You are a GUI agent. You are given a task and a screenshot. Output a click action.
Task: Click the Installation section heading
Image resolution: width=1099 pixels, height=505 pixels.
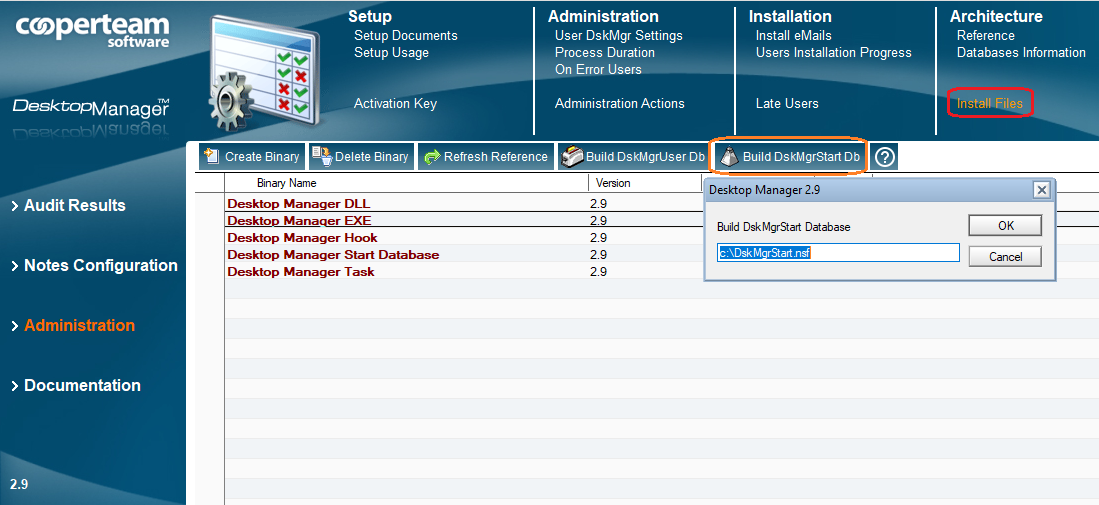790,16
